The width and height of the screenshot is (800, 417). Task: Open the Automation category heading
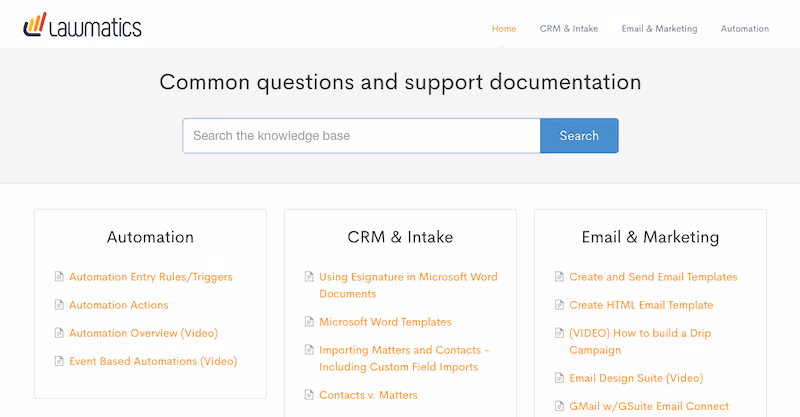click(x=151, y=237)
